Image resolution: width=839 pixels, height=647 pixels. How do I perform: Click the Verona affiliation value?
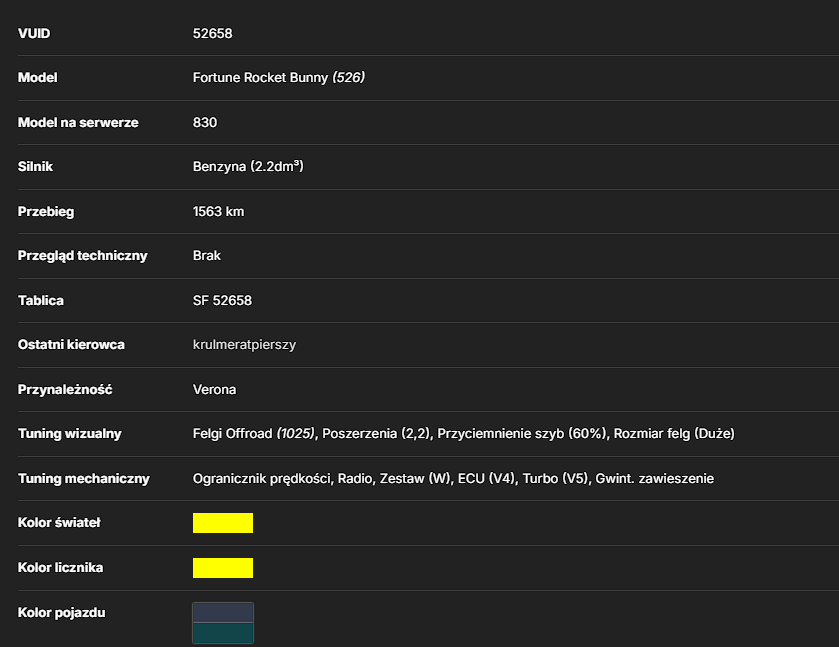tap(214, 390)
